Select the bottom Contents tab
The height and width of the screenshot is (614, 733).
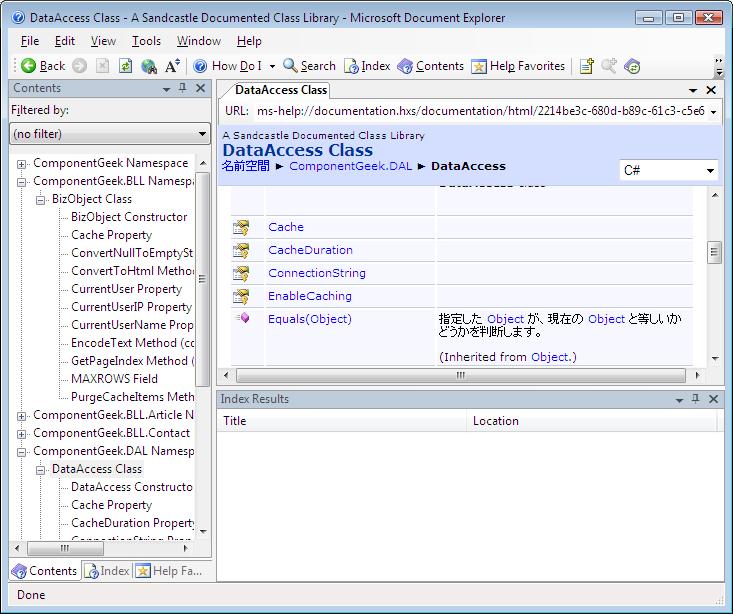pos(44,571)
